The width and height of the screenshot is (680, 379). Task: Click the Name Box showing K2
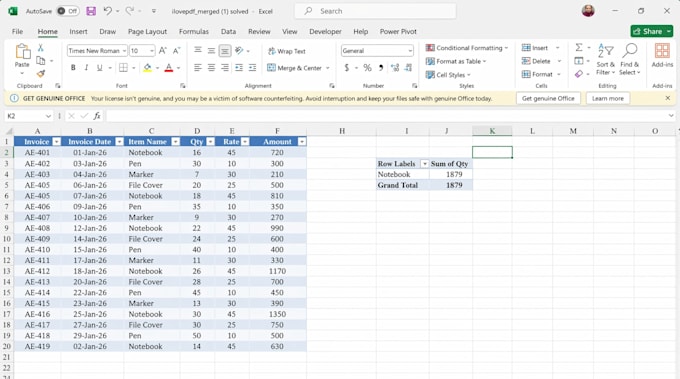(x=28, y=116)
